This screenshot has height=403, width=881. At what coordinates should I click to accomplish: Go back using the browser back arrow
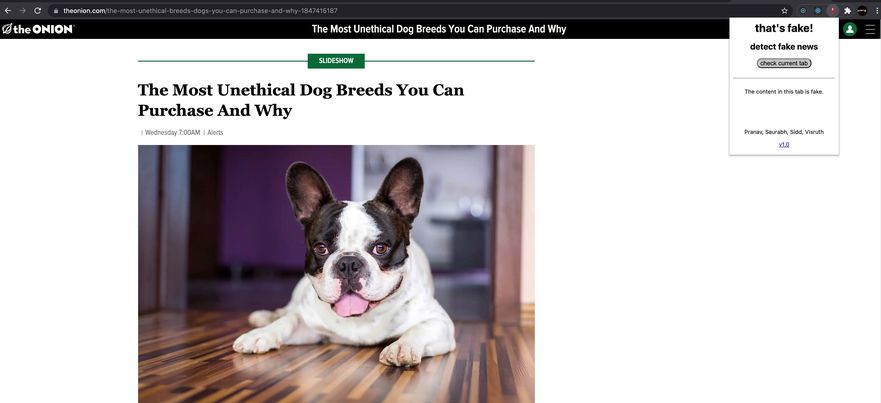[8, 11]
